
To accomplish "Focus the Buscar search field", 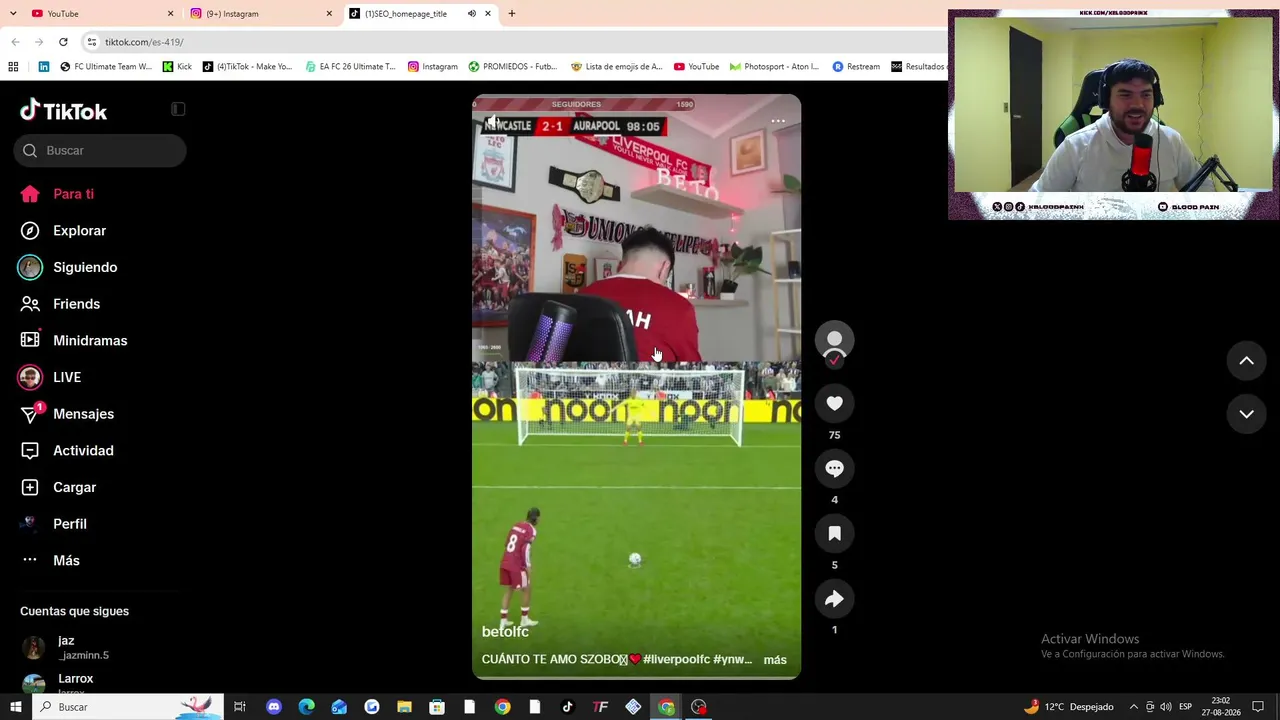I will tap(100, 150).
